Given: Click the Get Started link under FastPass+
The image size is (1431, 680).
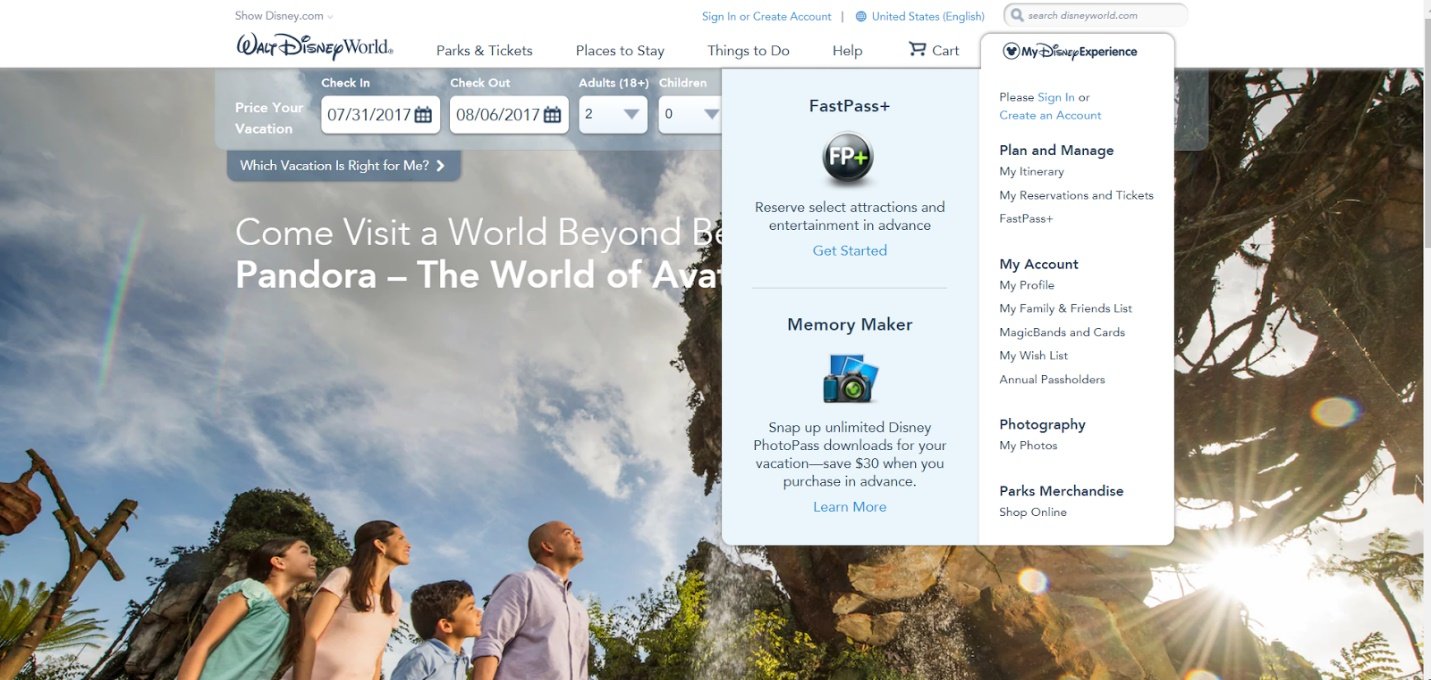Looking at the screenshot, I should click(849, 250).
